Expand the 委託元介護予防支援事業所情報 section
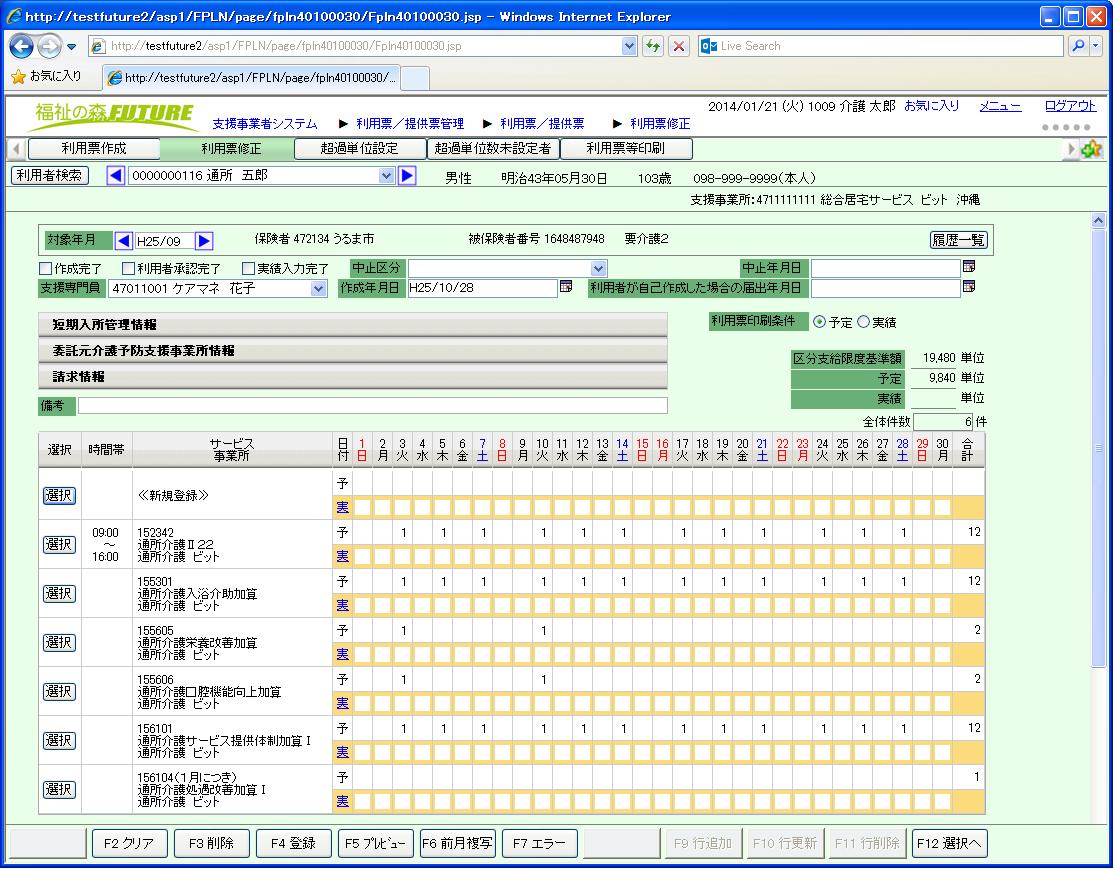 tap(353, 351)
